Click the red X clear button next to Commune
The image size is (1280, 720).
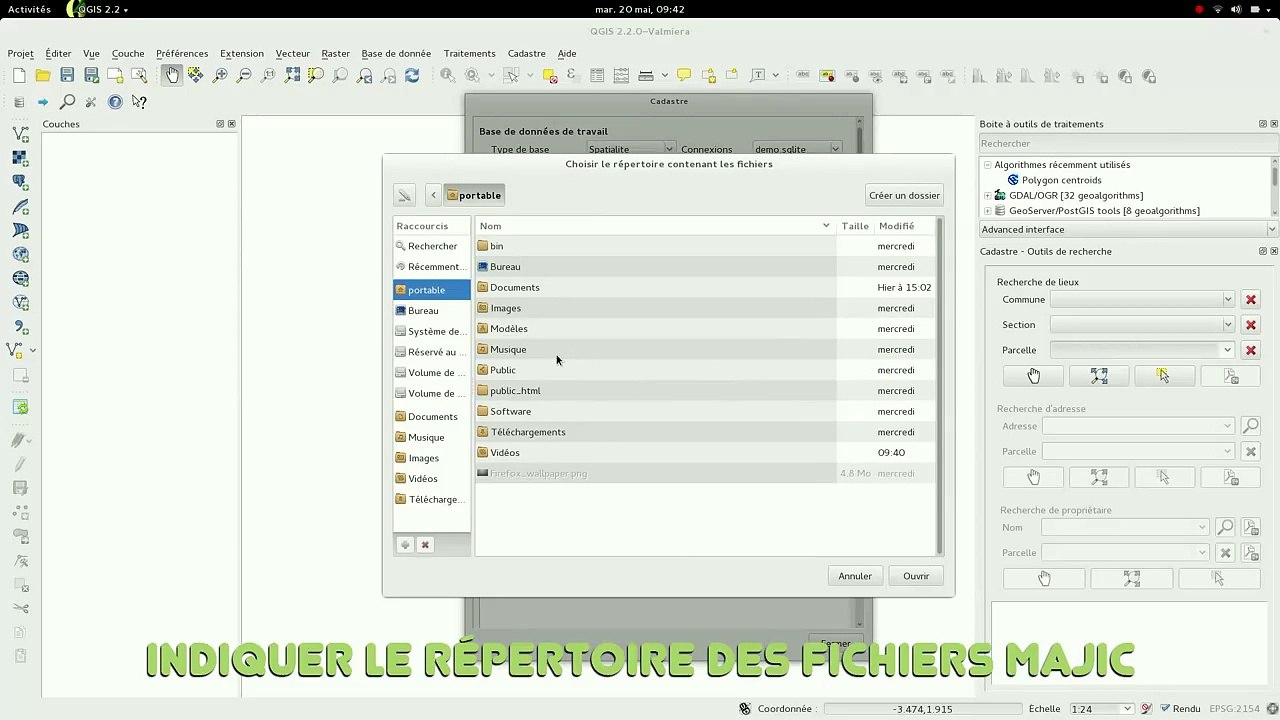[x=1251, y=300]
